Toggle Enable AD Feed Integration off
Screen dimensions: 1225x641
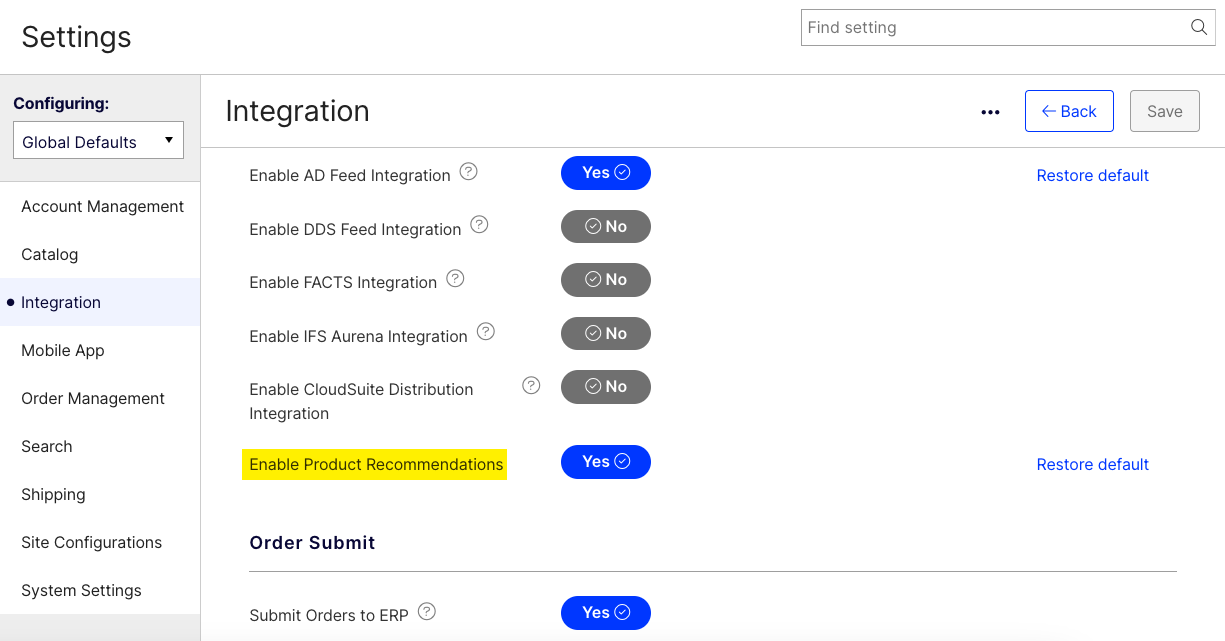(605, 173)
